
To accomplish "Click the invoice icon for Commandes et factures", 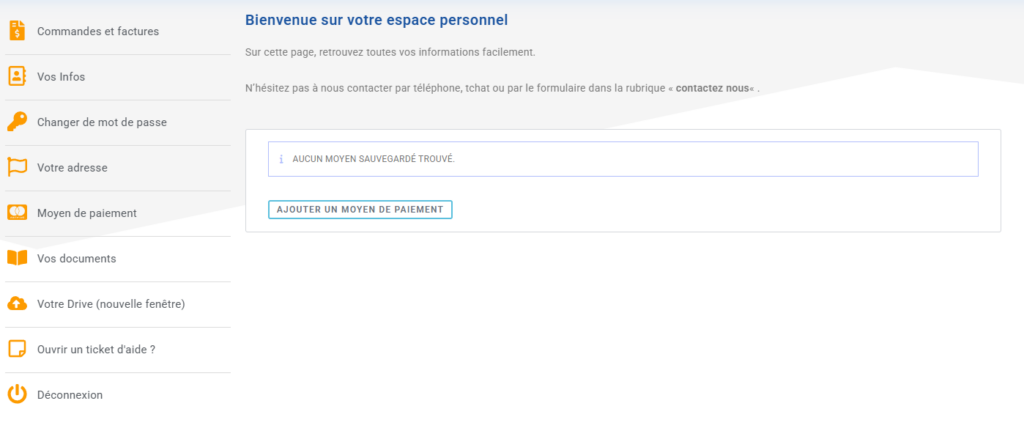I will click(17, 31).
